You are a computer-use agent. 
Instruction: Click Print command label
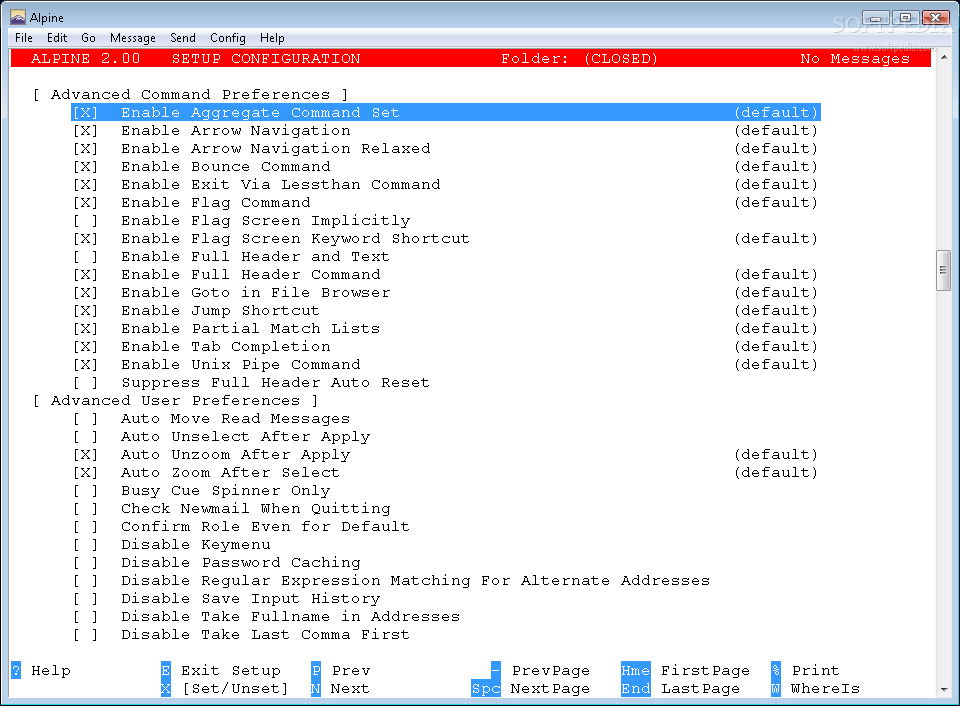click(816, 670)
